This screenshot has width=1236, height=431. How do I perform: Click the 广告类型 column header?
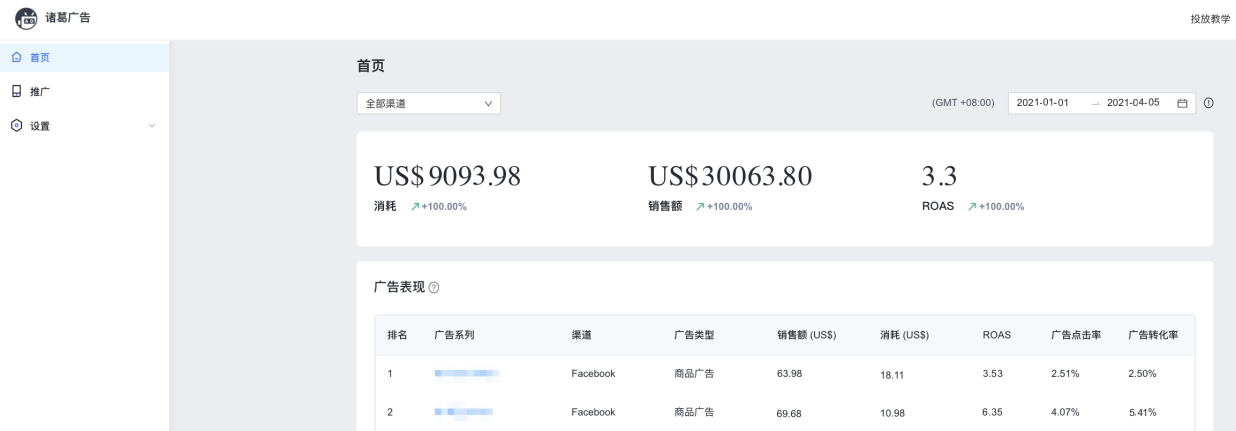click(x=694, y=335)
